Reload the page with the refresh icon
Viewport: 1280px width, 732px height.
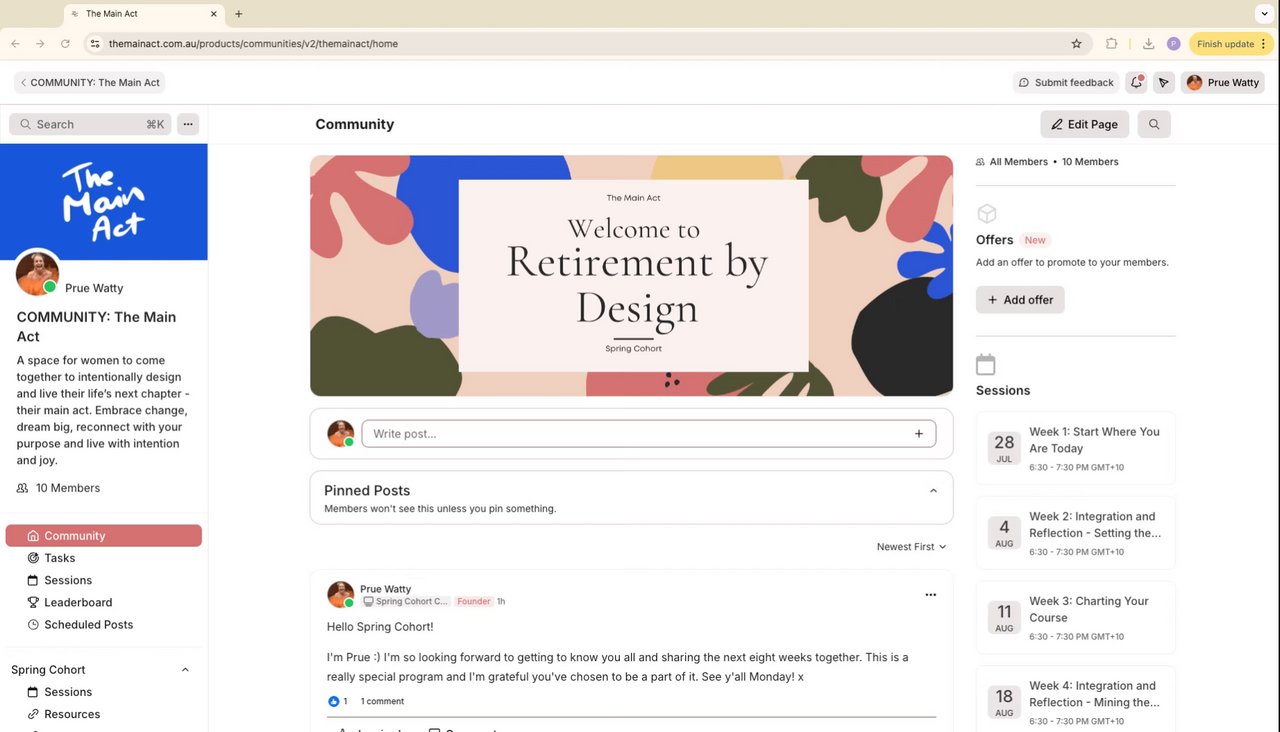pos(66,44)
